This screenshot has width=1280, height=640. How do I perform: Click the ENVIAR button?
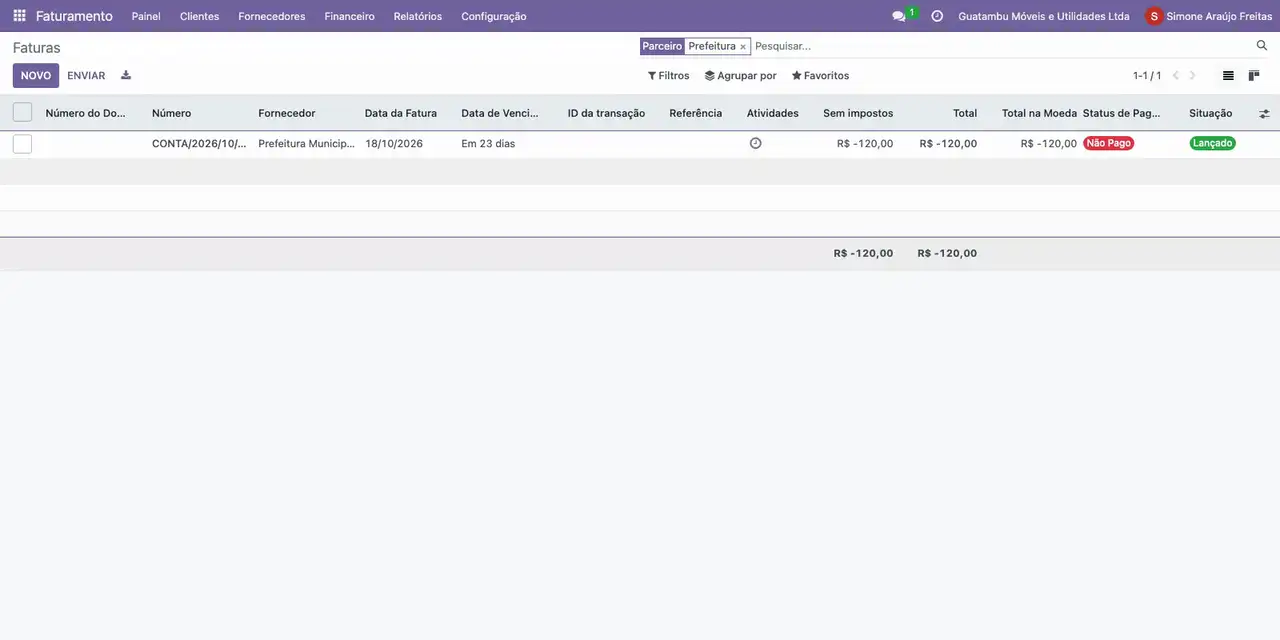click(x=86, y=76)
